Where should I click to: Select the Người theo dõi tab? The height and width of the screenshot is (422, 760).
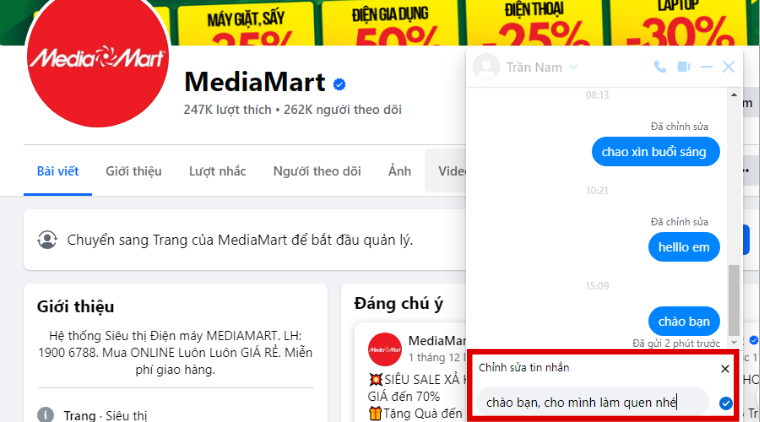(317, 171)
